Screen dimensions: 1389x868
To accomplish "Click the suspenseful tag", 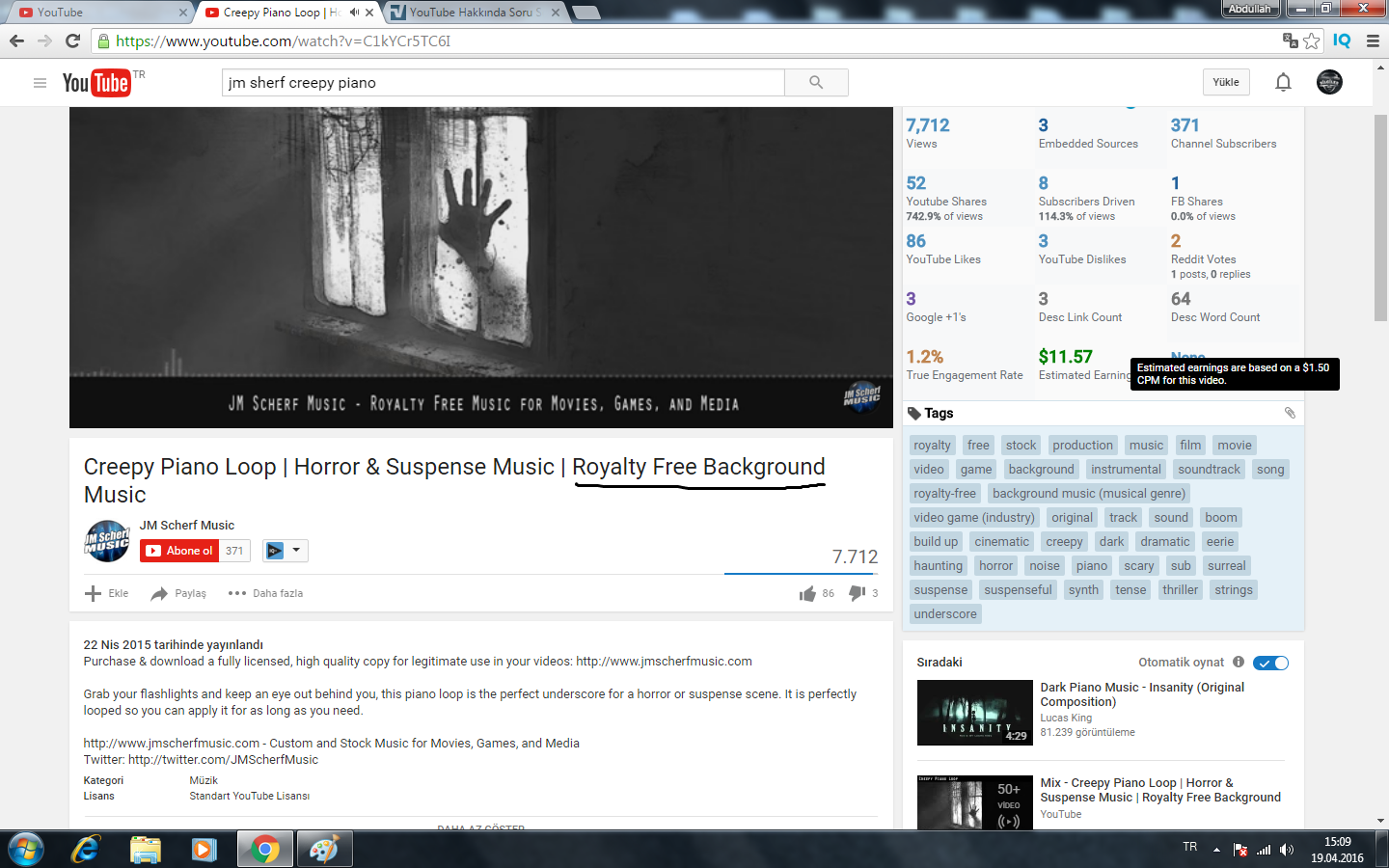I will click(x=1019, y=589).
